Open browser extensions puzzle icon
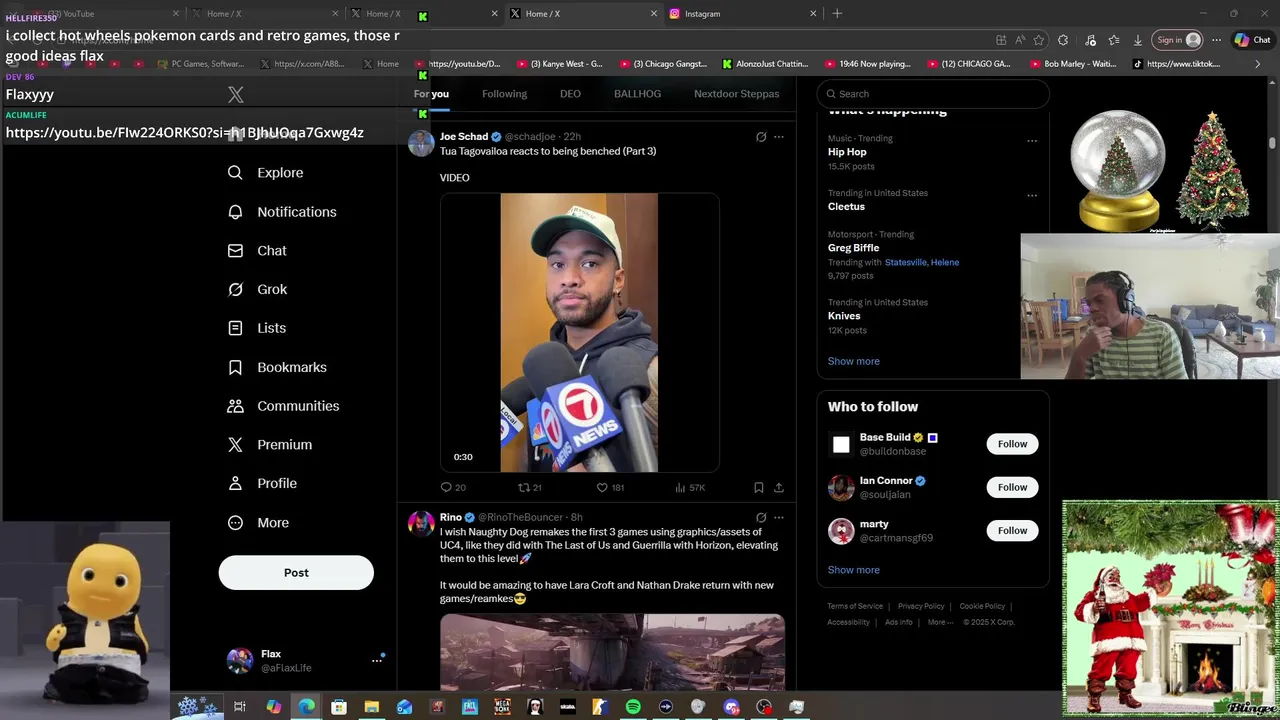Viewport: 1280px width, 720px height. [1063, 40]
